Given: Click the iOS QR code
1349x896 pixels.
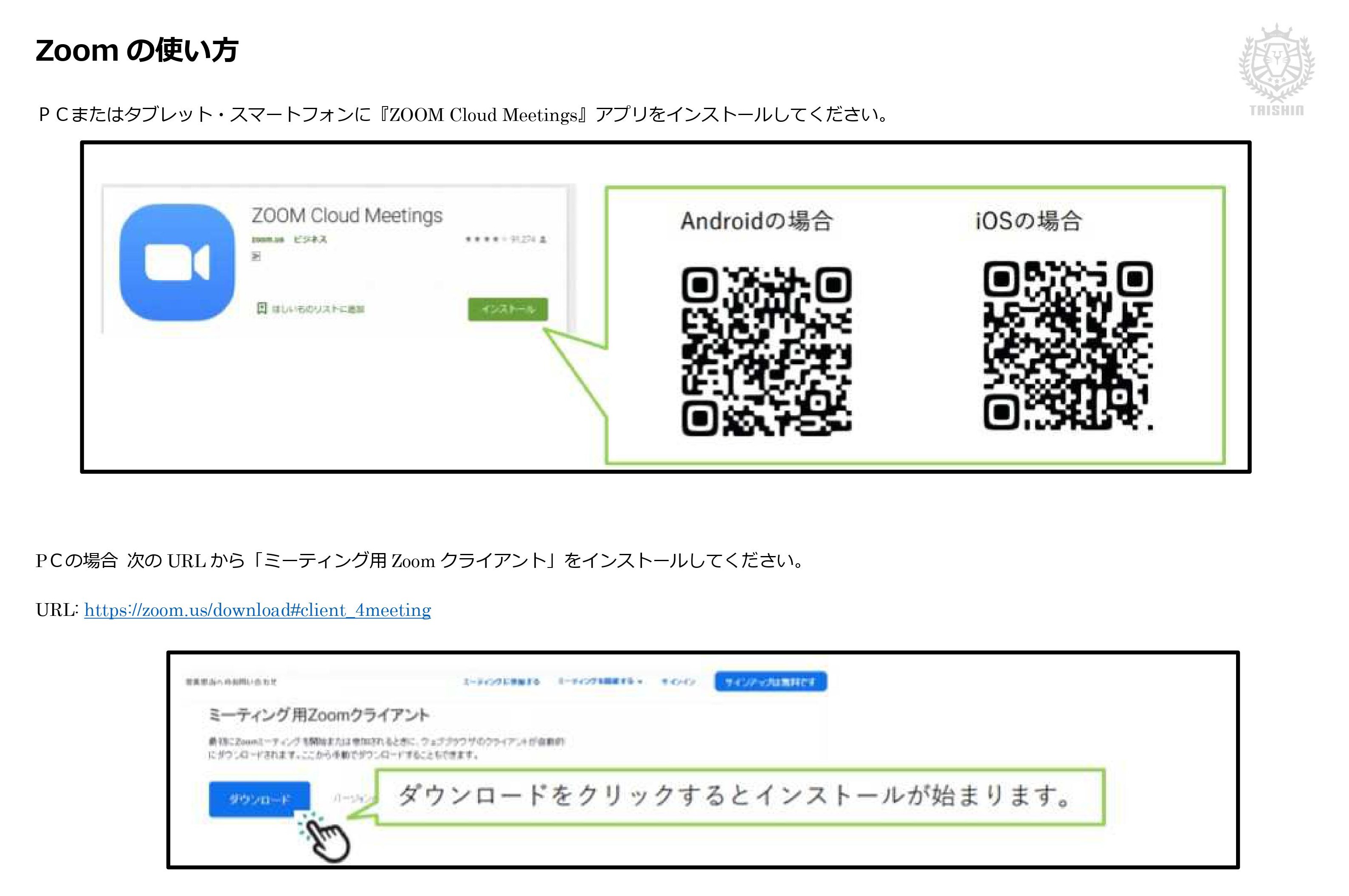Looking at the screenshot, I should 1068,345.
